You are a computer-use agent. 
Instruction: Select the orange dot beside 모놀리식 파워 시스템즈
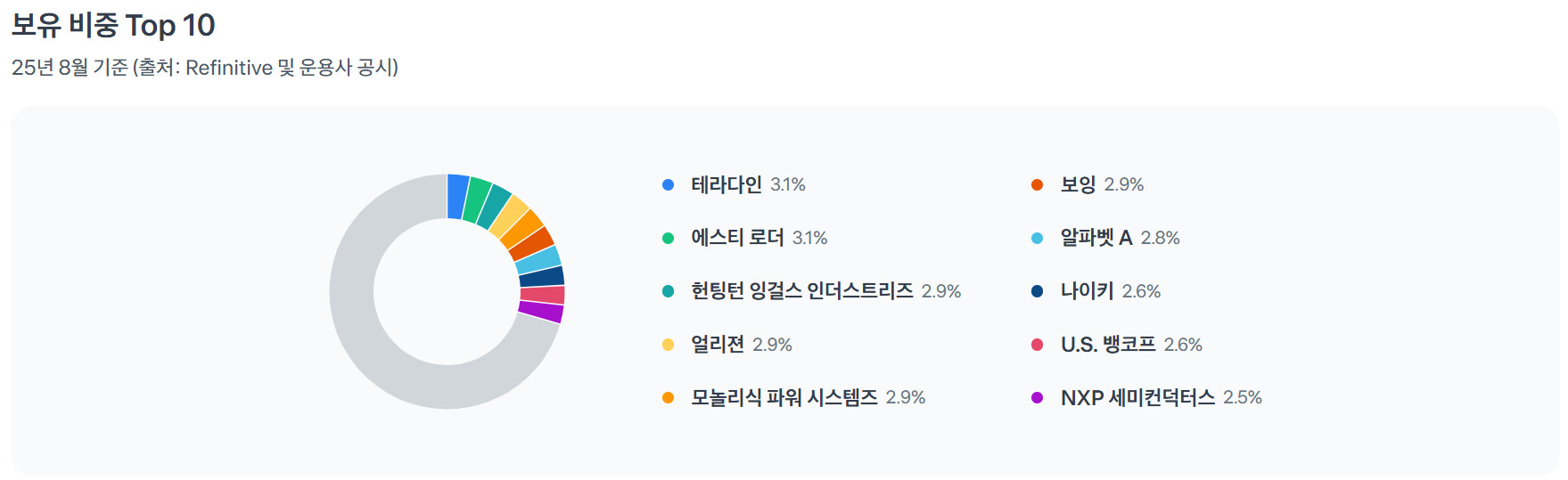(668, 398)
